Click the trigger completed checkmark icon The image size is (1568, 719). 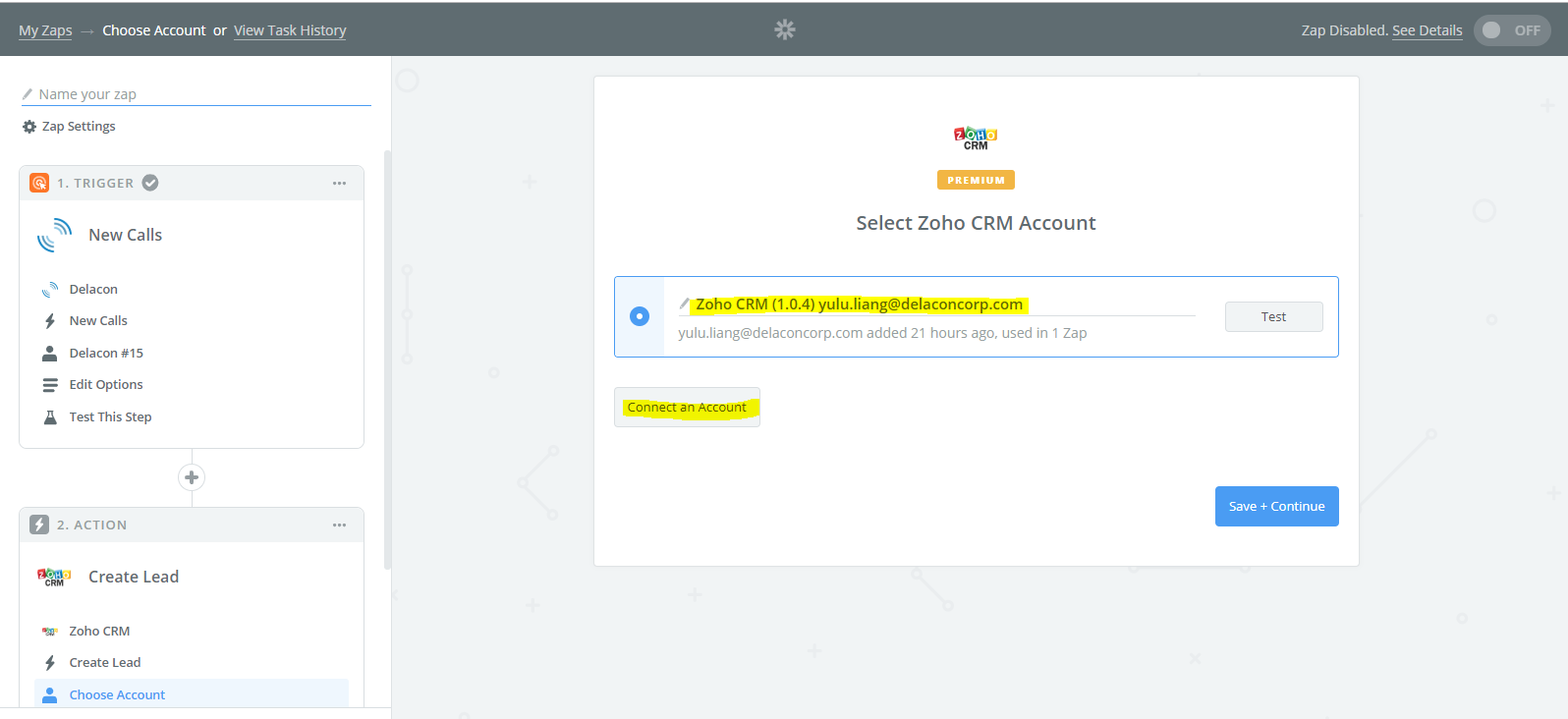(150, 183)
